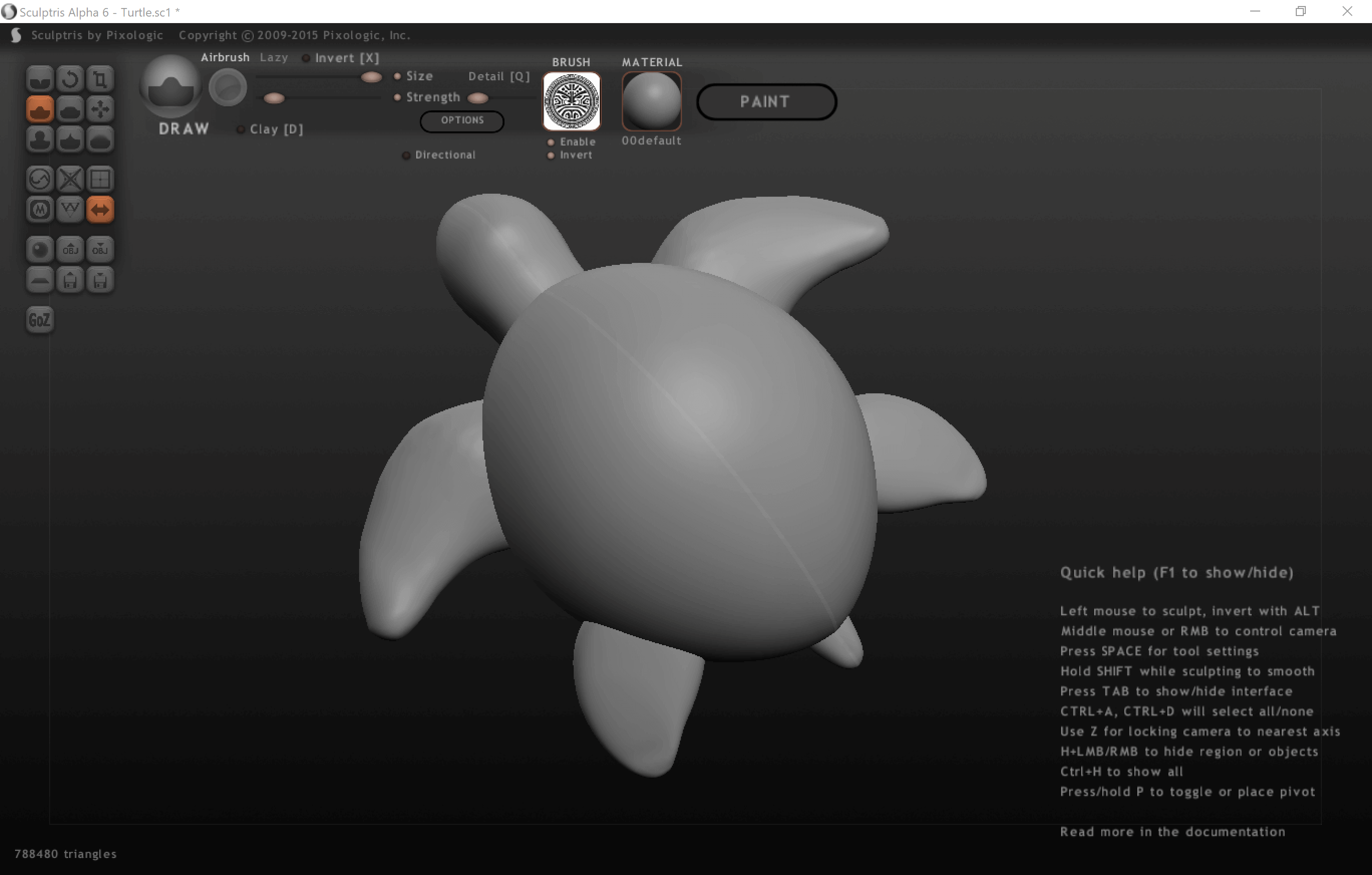Toggle the brush Enable radio dot
Image resolution: width=1372 pixels, height=875 pixels.
coord(551,142)
